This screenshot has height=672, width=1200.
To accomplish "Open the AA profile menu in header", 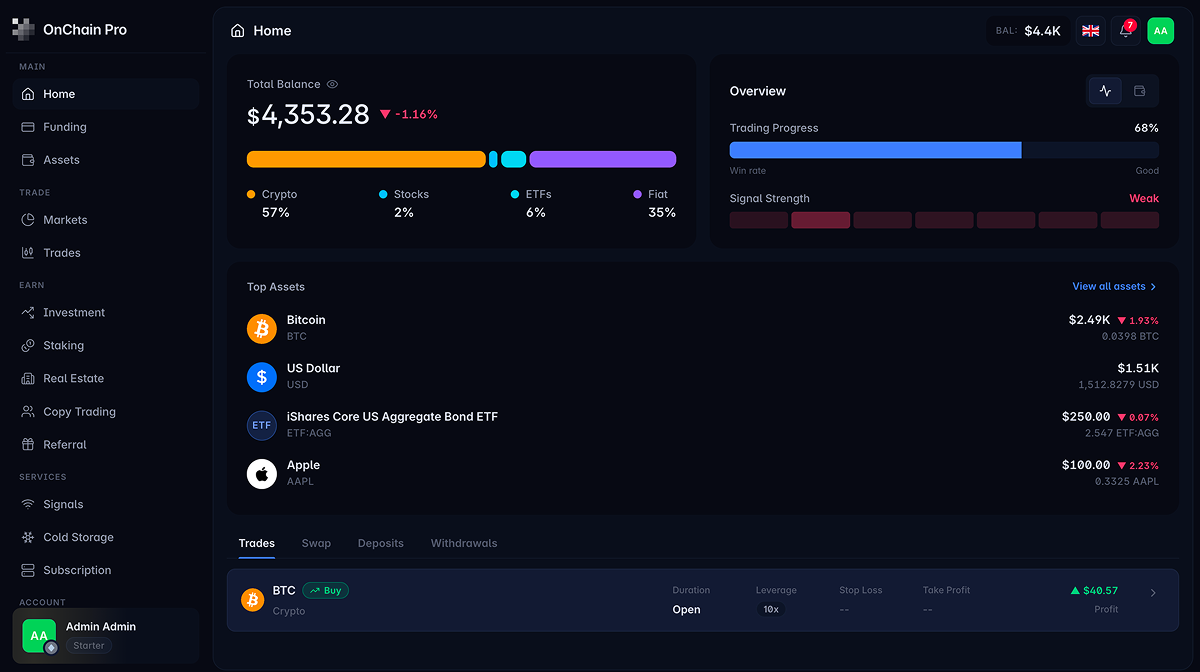I will [1160, 31].
